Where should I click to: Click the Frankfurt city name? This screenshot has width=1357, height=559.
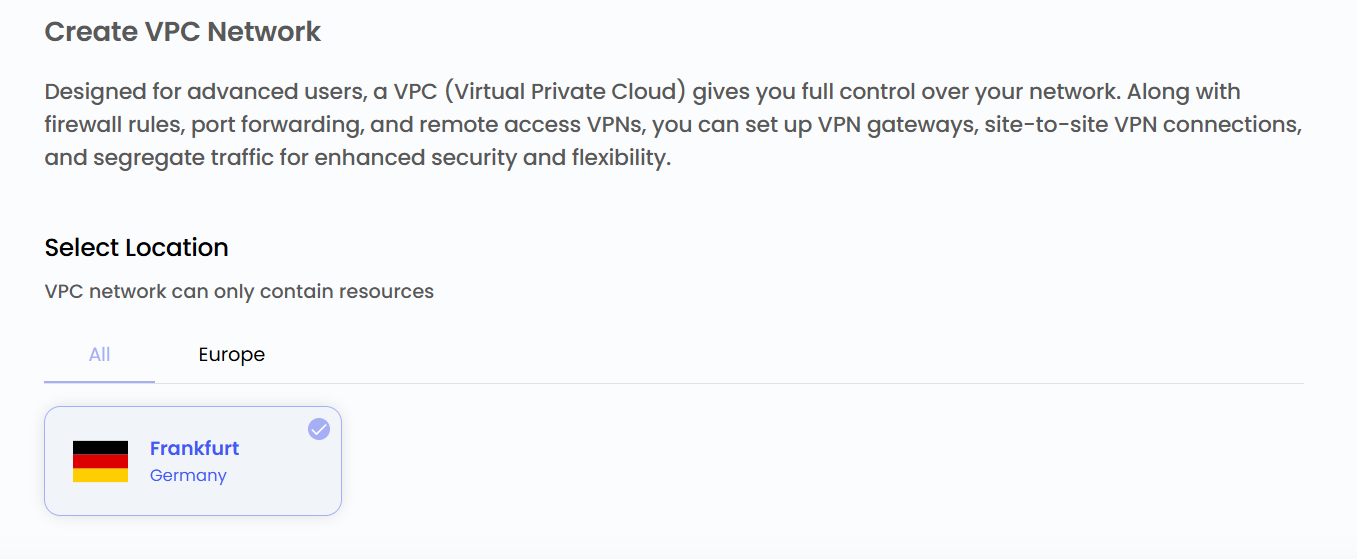pos(194,448)
